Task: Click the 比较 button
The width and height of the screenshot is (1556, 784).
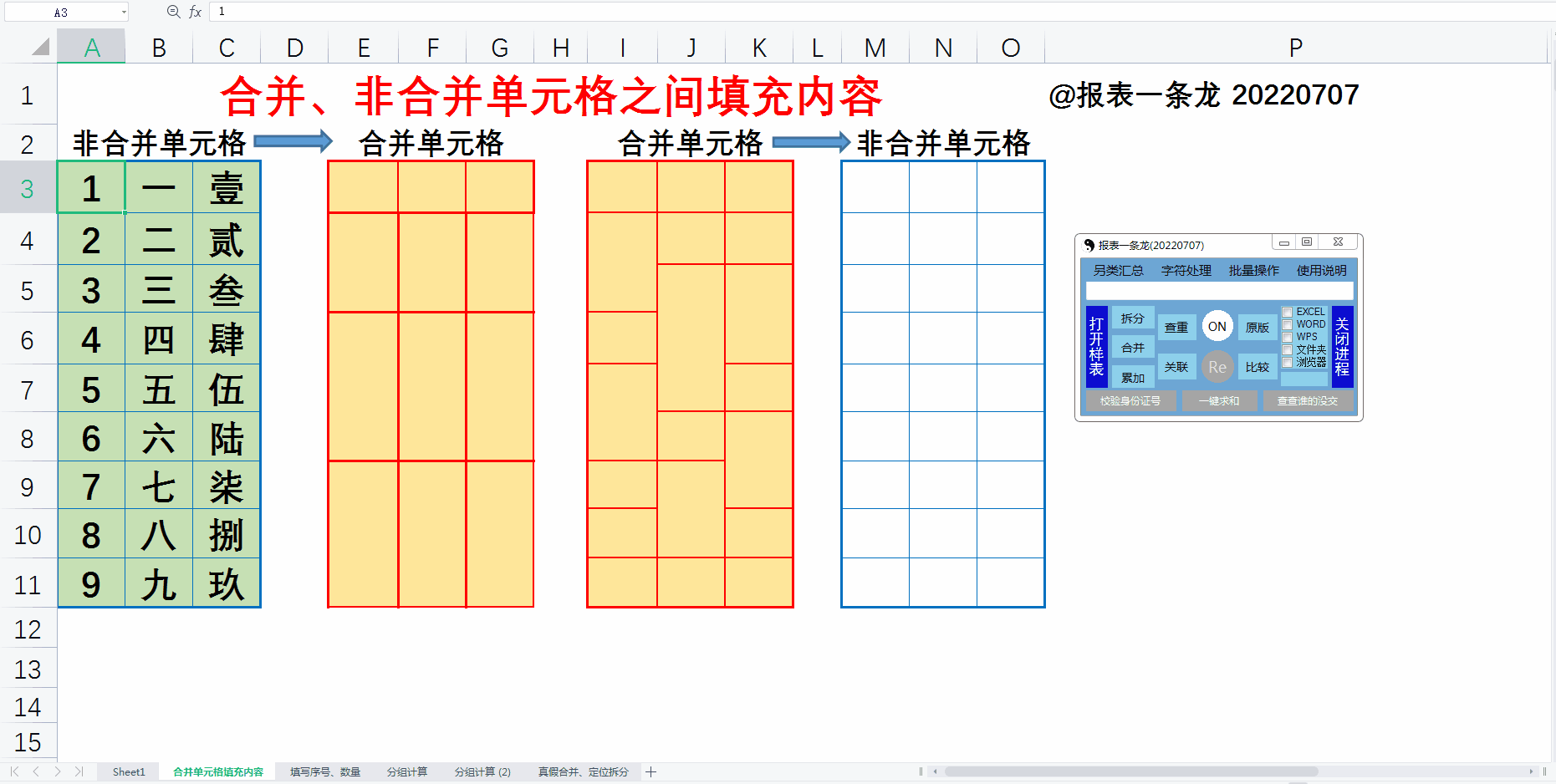Action: (x=1258, y=367)
